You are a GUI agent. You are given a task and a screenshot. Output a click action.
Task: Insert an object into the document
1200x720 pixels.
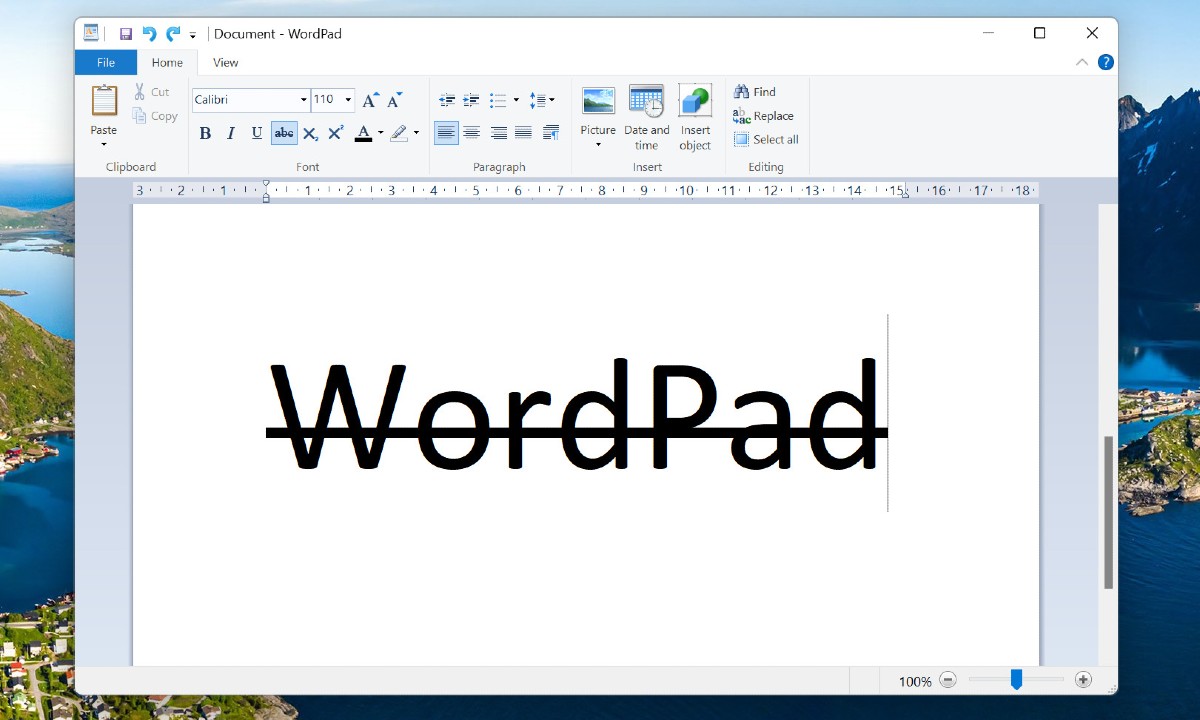tap(695, 115)
